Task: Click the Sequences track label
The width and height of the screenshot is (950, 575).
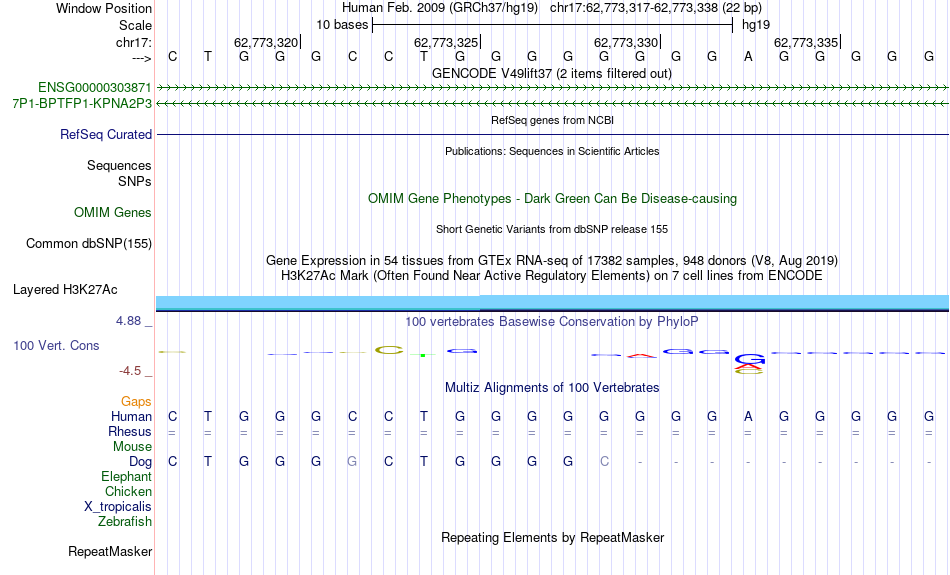Action: pos(119,165)
